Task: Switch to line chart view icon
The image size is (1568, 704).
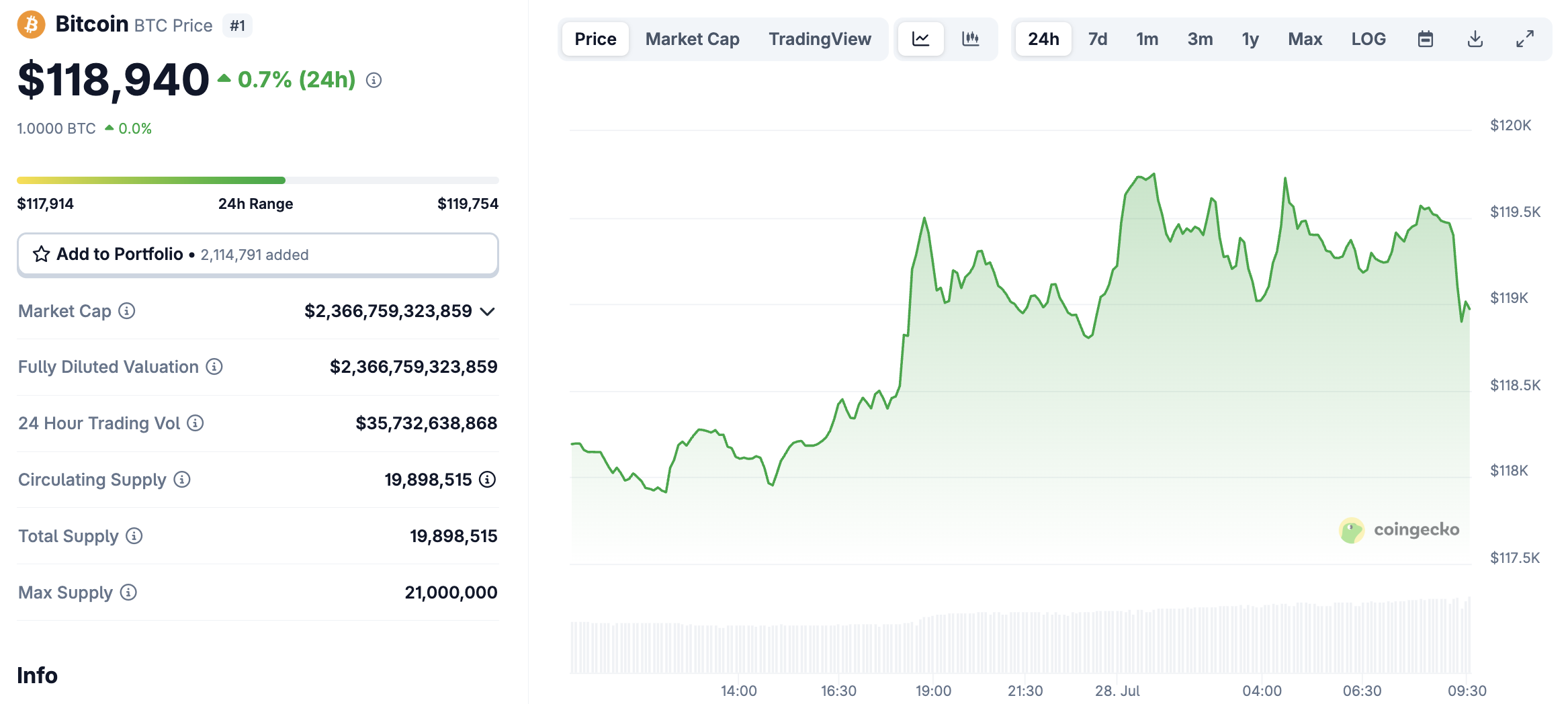Action: tap(921, 39)
